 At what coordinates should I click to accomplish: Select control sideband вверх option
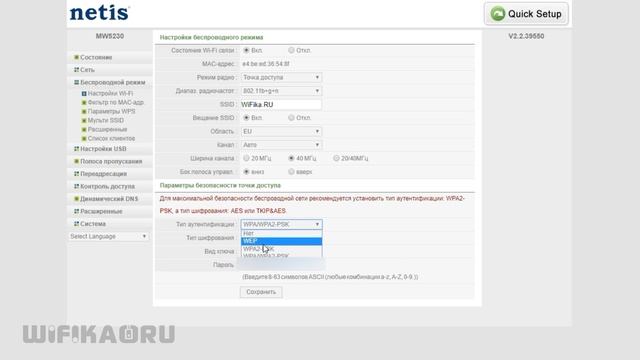pos(291,172)
